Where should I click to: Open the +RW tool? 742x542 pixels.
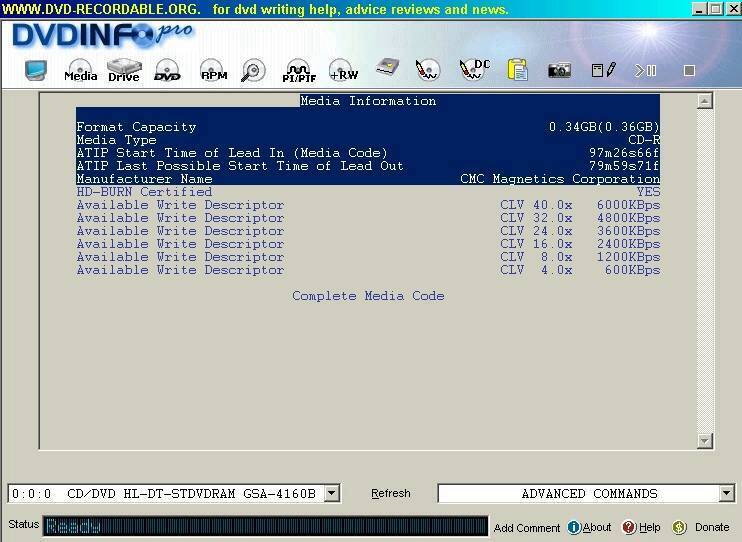click(344, 71)
